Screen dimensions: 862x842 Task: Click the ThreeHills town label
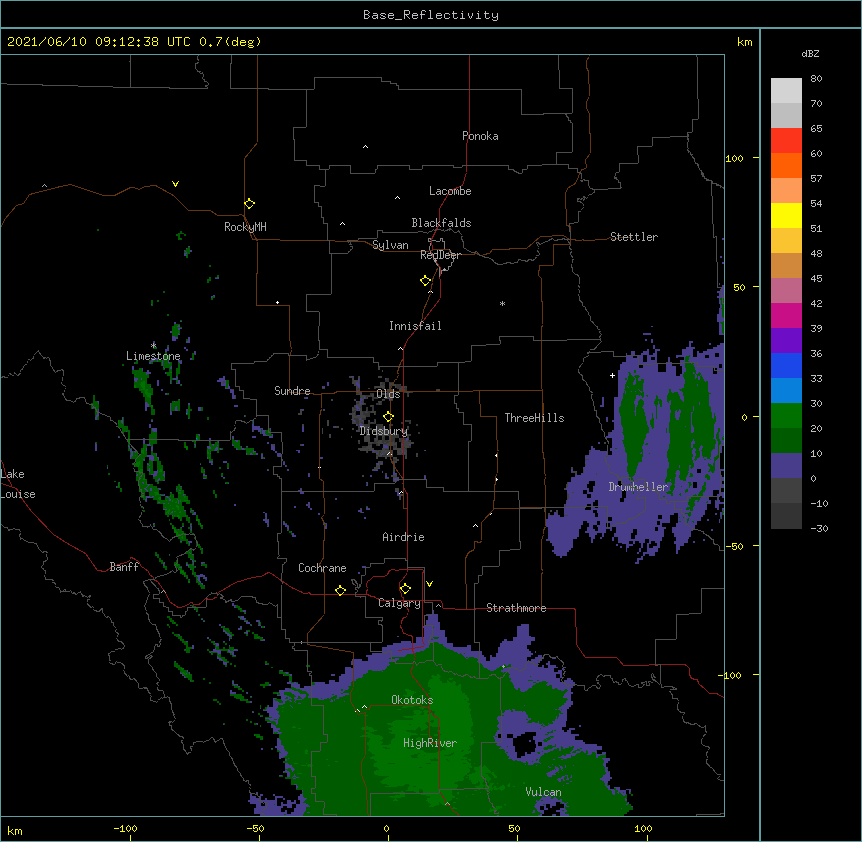[x=534, y=418]
